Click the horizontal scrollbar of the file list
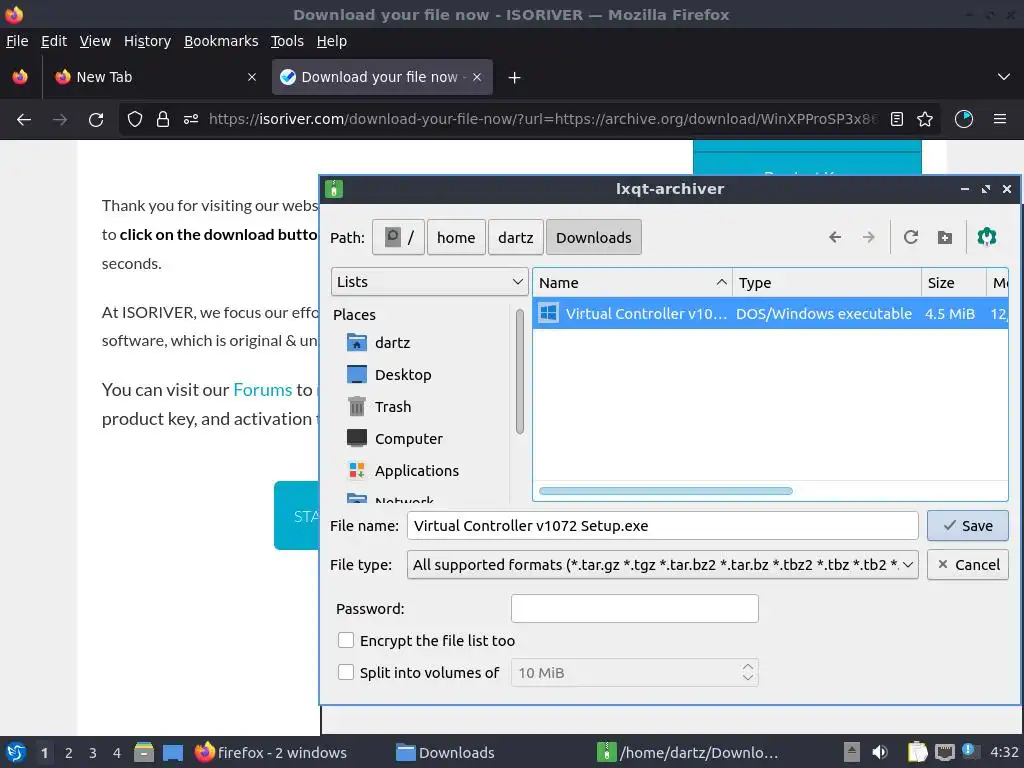Screen dimensions: 1024x768 pyautogui.click(x=665, y=490)
